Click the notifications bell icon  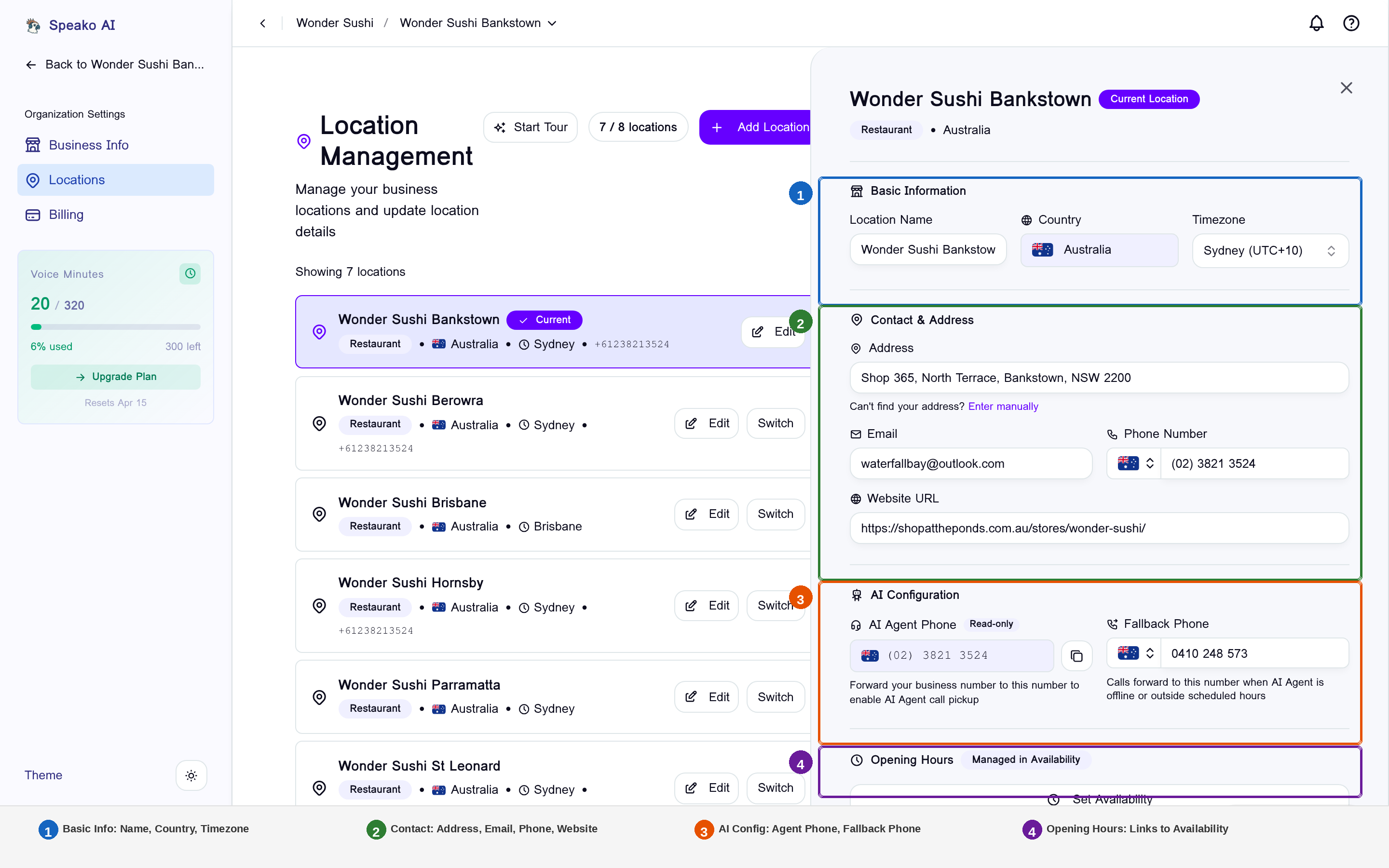(x=1316, y=23)
